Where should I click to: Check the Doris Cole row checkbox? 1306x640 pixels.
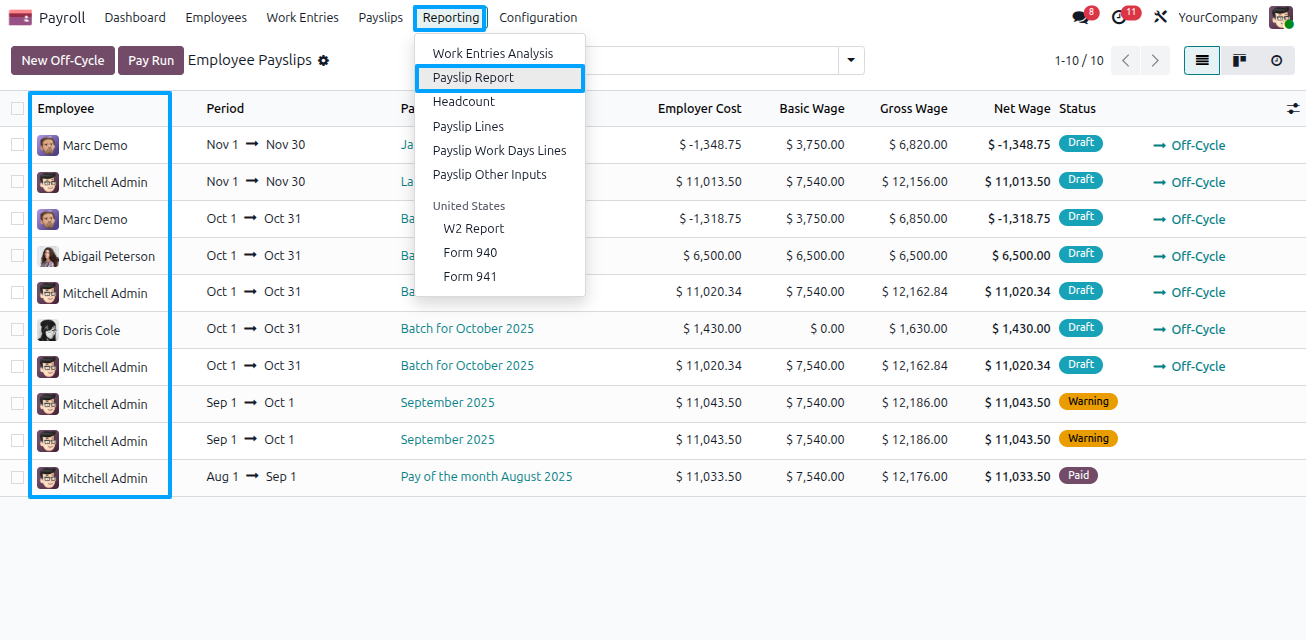pos(17,329)
